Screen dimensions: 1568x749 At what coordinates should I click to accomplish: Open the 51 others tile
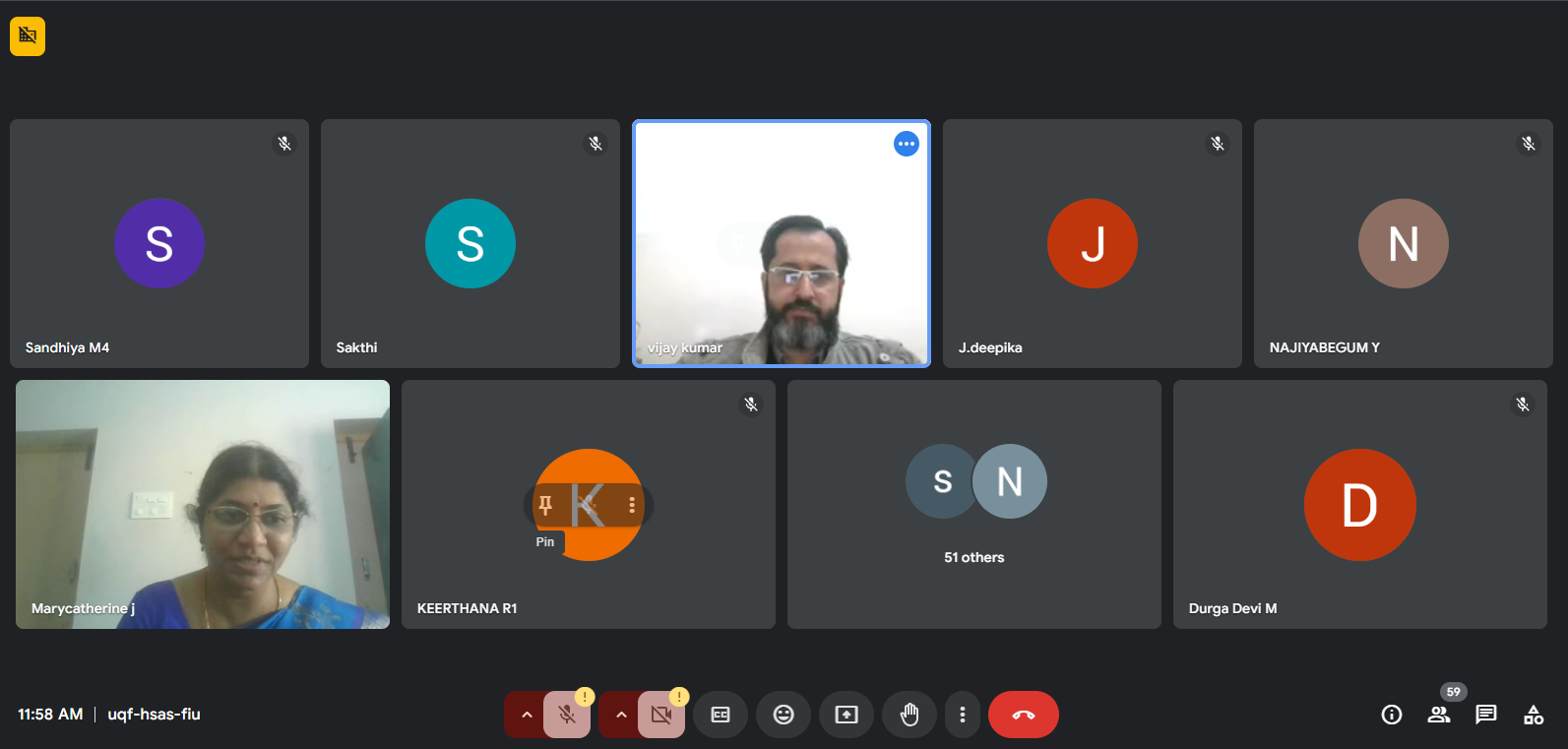pos(974,505)
